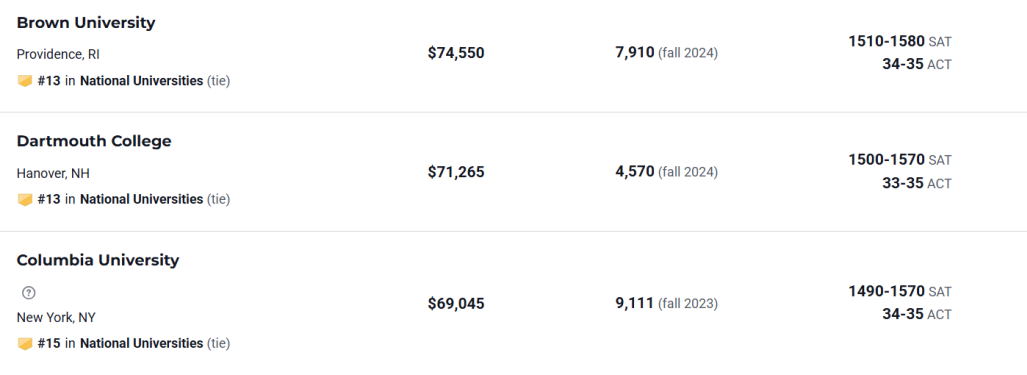Click Brown's 7,910 enrollment value

[635, 52]
